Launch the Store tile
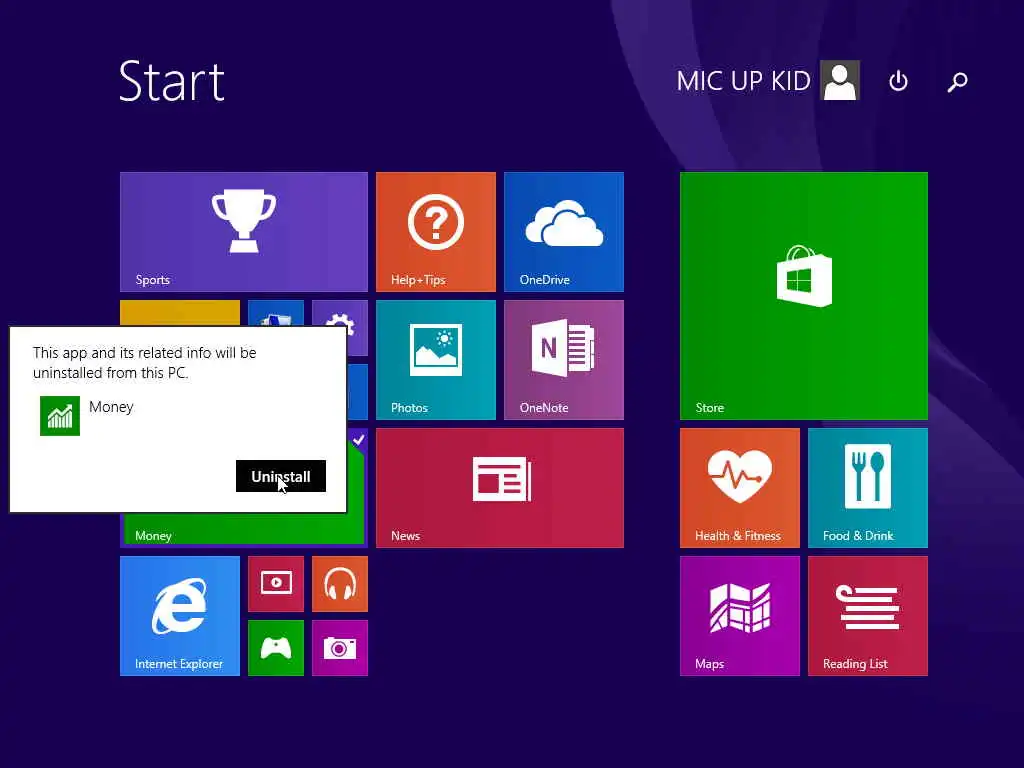The width and height of the screenshot is (1024, 768). pos(803,296)
